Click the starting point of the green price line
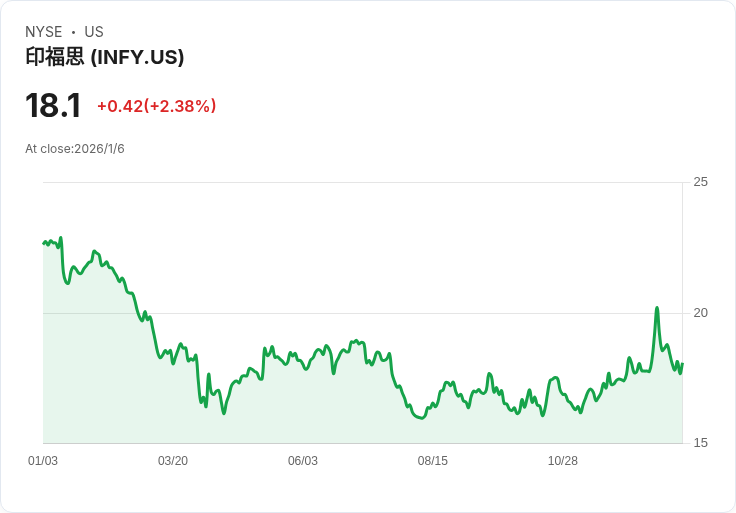This screenshot has height=513, width=736. point(44,243)
